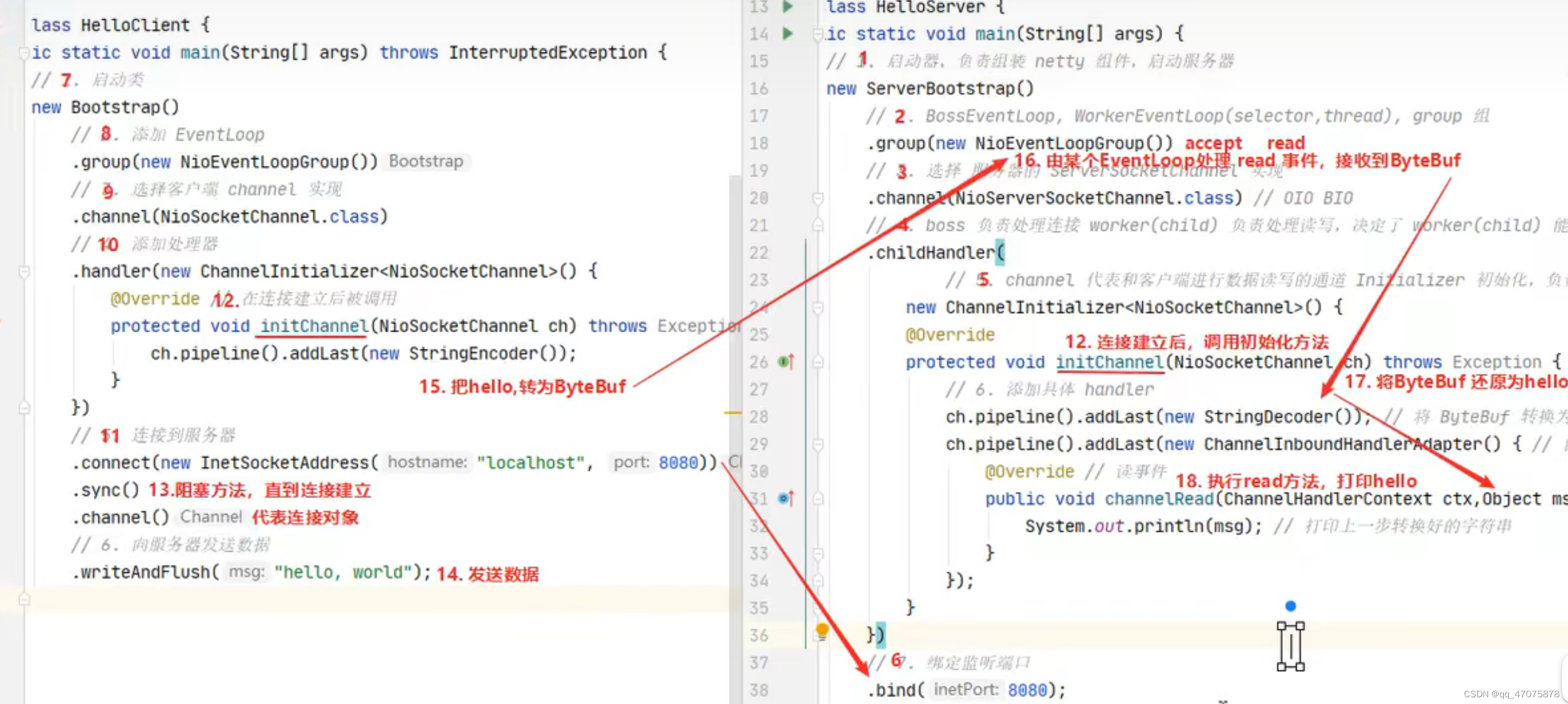Click line number 18 in the gutter

759,143
